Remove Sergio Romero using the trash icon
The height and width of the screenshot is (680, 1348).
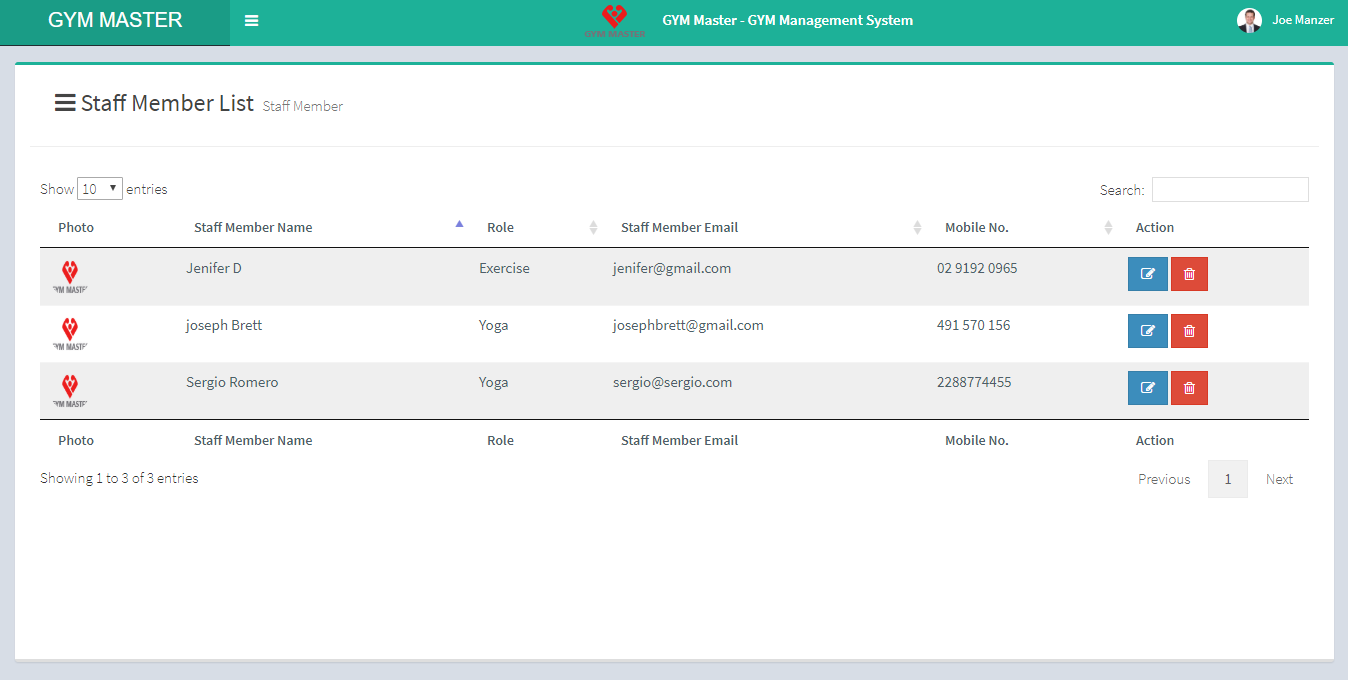coord(1189,388)
